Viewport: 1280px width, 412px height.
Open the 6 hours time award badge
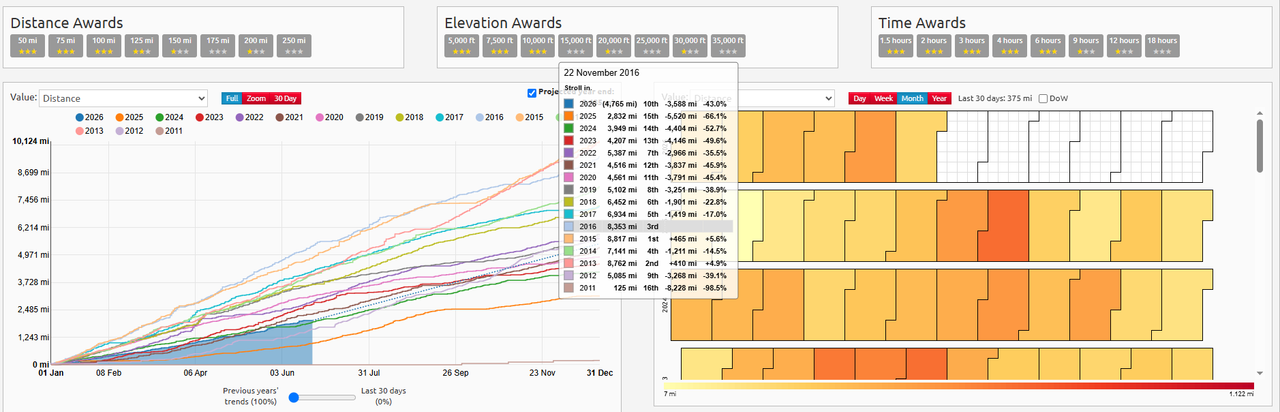click(1047, 44)
